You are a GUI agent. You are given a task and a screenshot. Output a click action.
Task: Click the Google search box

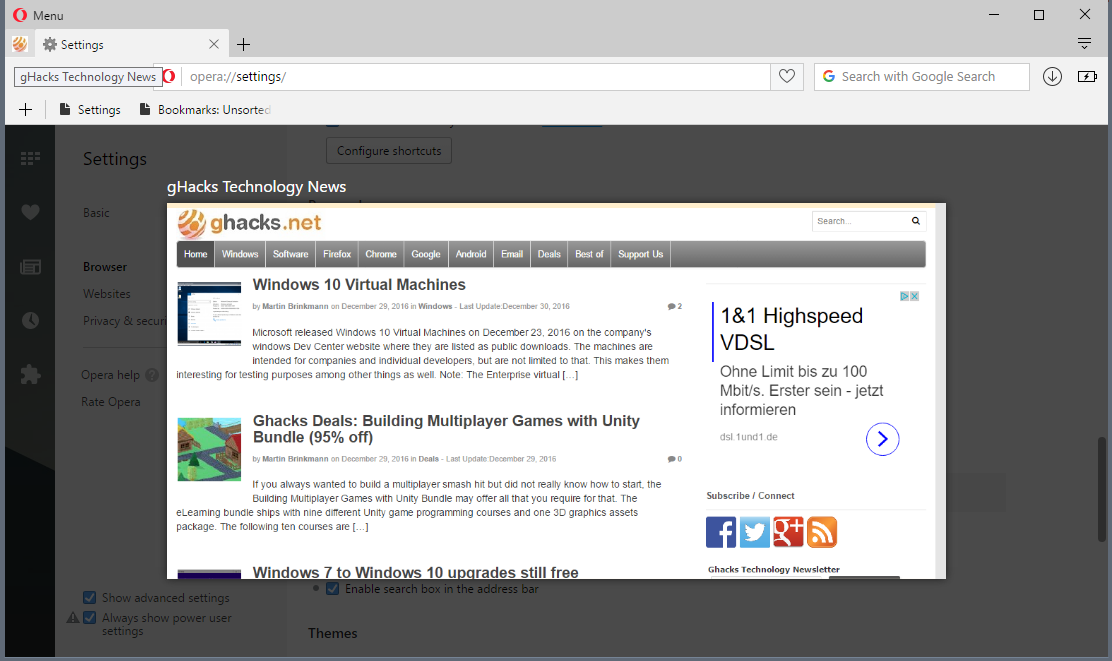point(921,77)
